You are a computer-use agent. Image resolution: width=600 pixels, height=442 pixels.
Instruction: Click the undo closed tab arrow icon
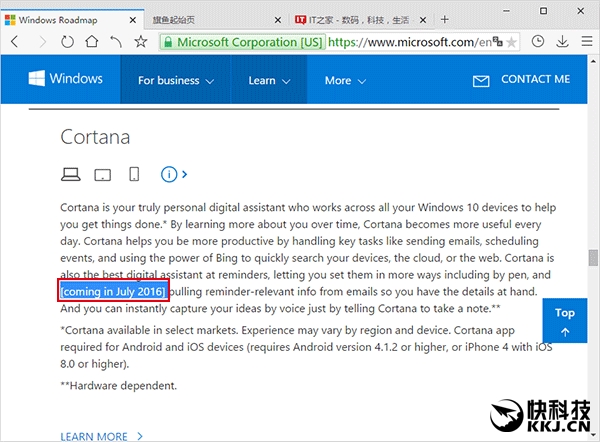[116, 41]
